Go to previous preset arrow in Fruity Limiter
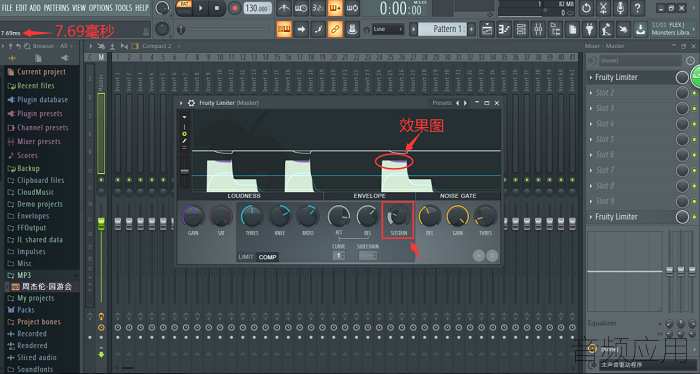 457,103
